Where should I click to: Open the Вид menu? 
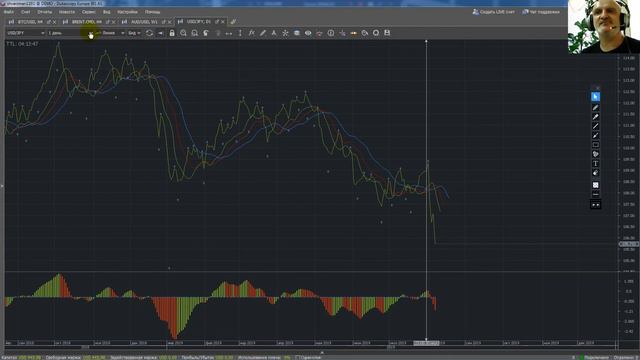pyautogui.click(x=107, y=12)
